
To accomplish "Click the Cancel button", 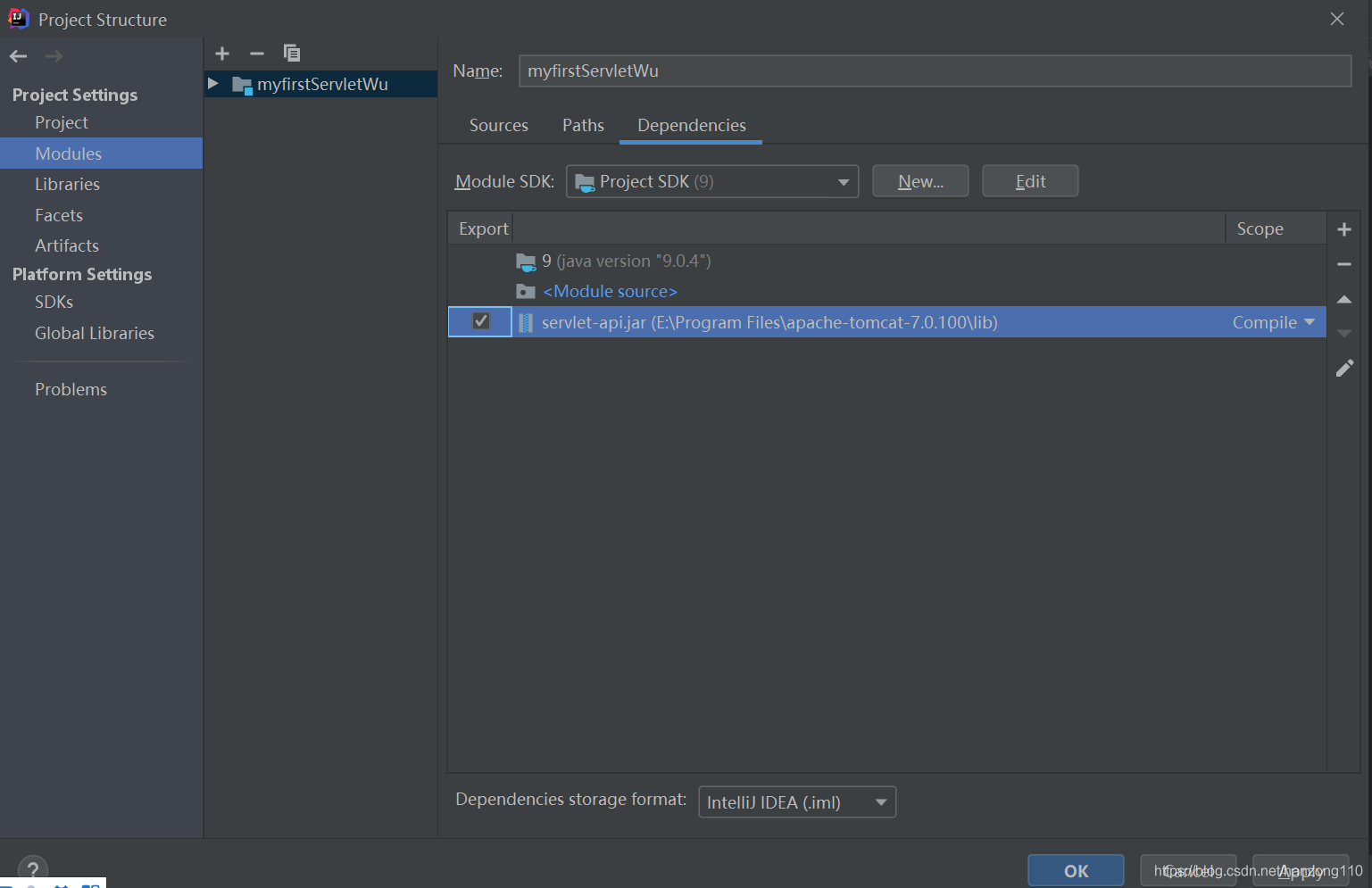I will [1188, 870].
